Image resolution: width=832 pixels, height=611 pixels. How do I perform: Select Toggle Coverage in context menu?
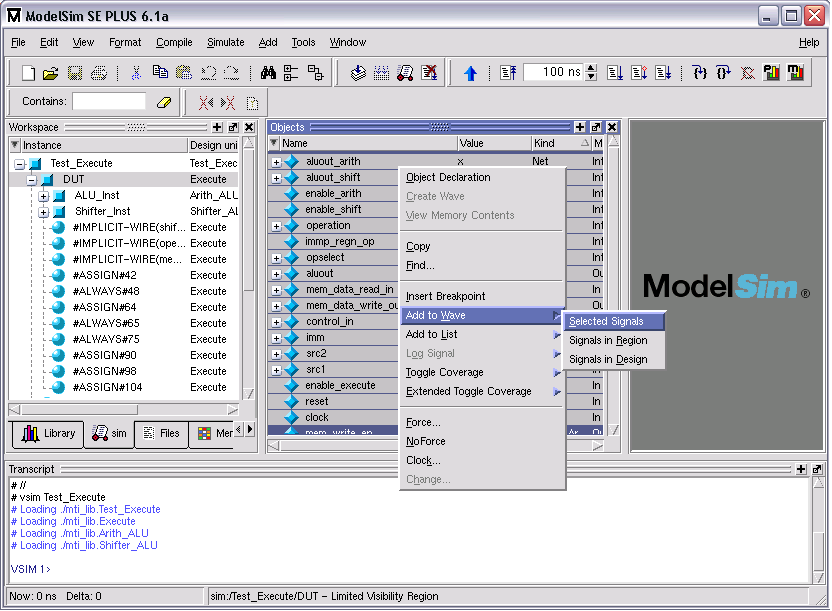pos(482,373)
